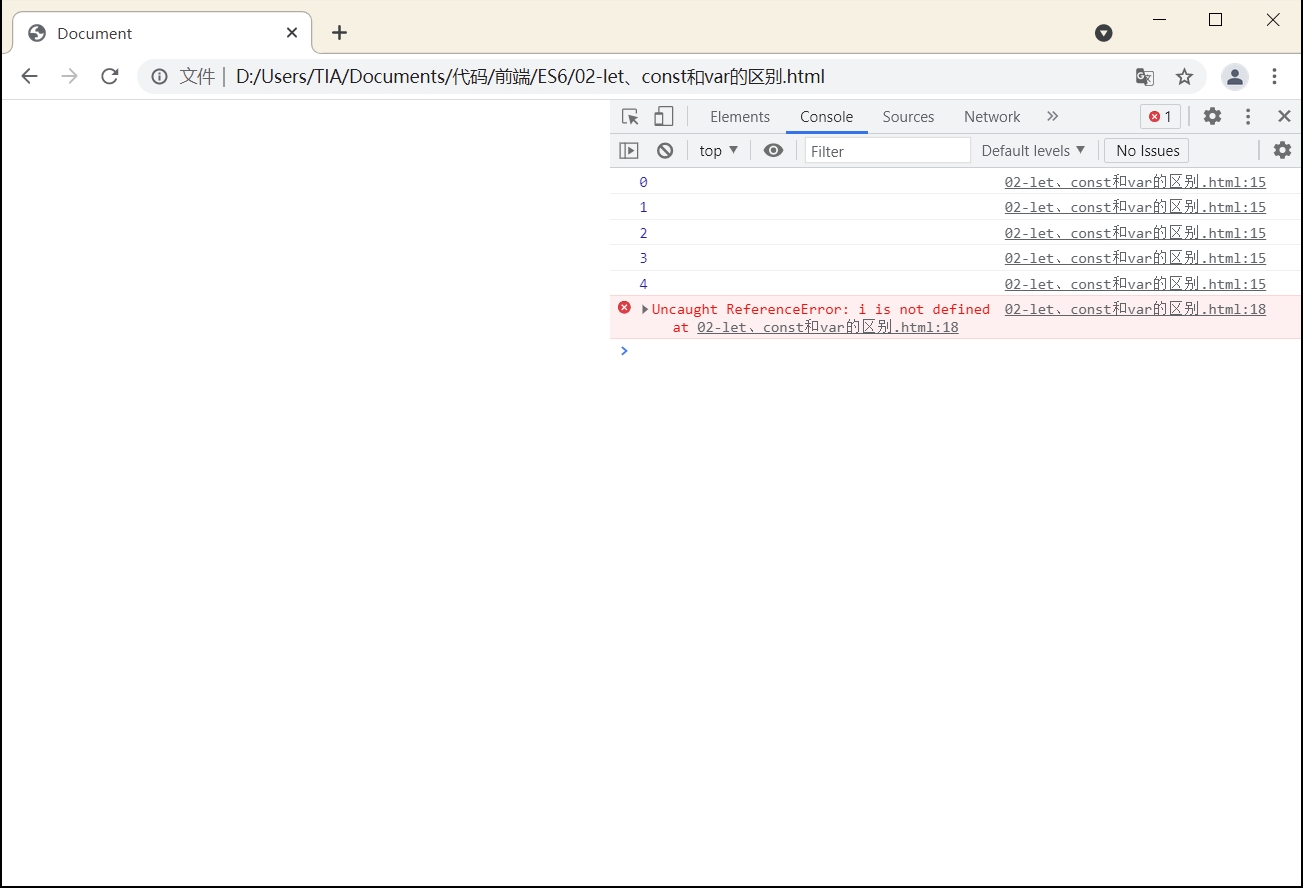The width and height of the screenshot is (1303, 888).
Task: Reload the page
Action: [110, 77]
